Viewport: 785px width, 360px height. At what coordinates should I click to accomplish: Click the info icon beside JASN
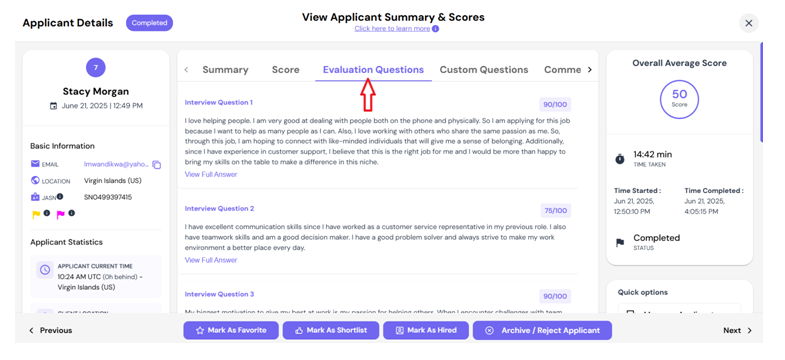[60, 196]
